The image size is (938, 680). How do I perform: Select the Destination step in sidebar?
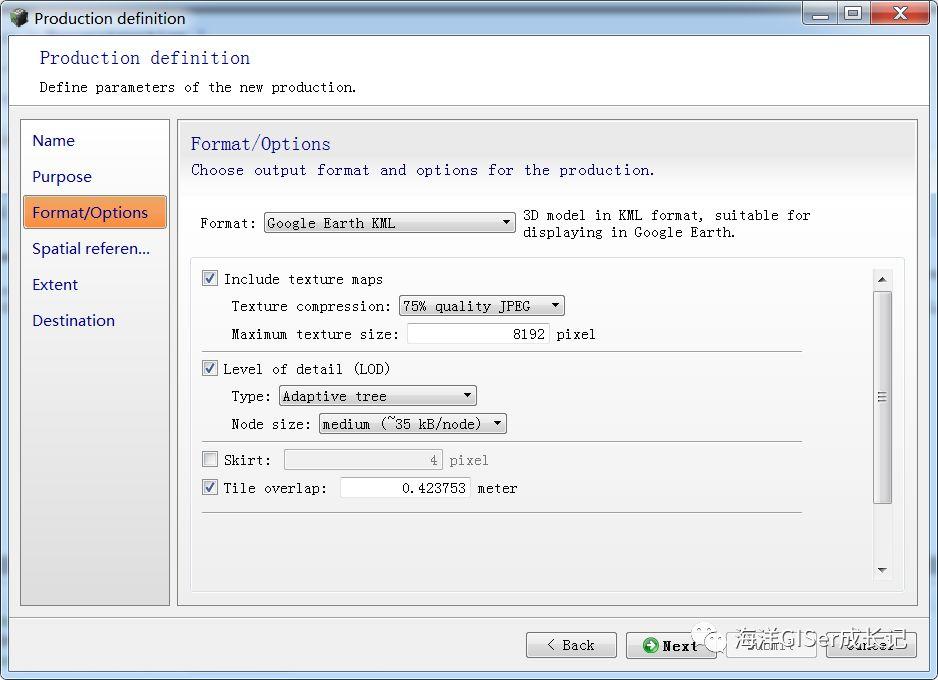tap(74, 321)
